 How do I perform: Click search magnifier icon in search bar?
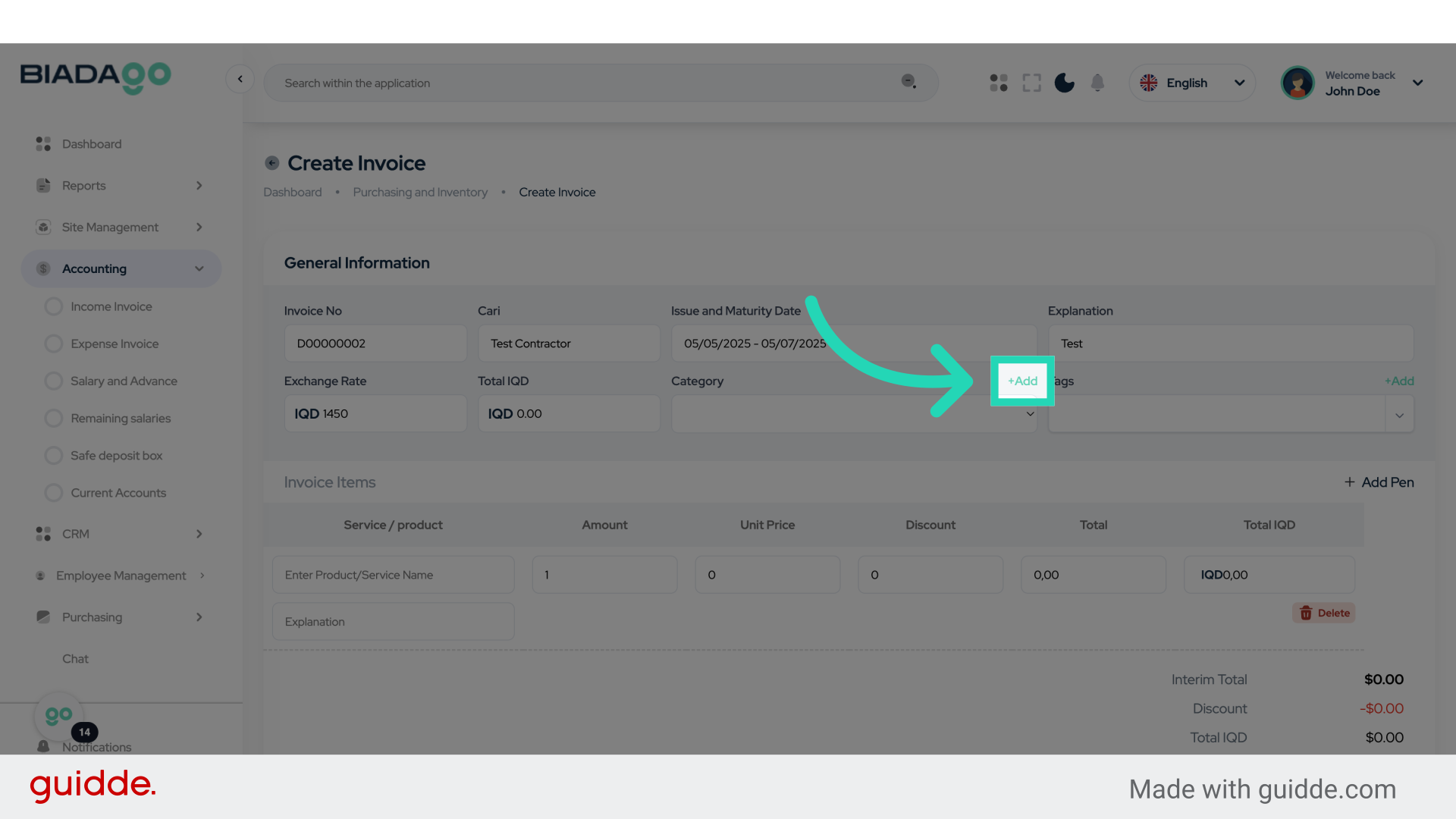coord(908,82)
